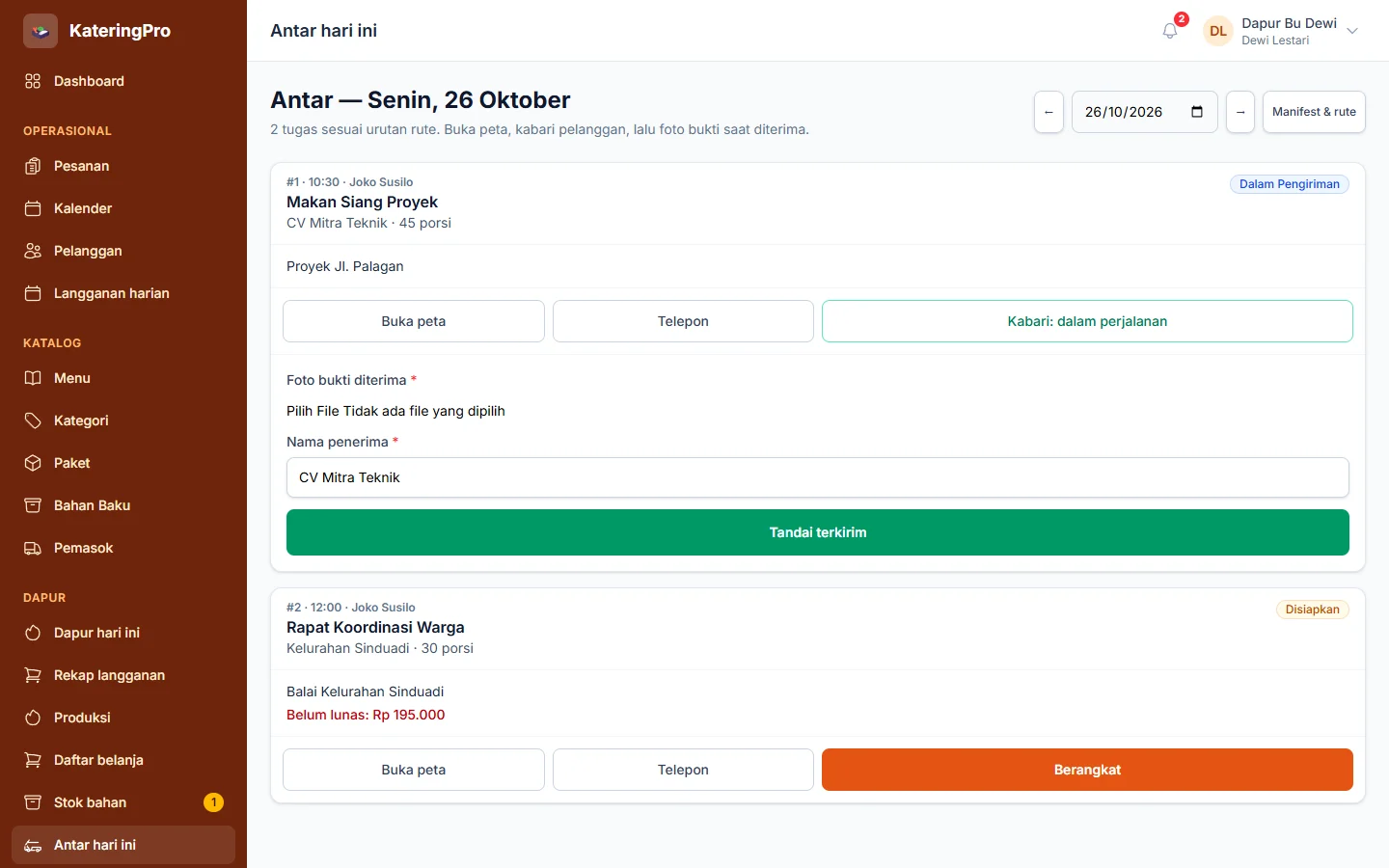The height and width of the screenshot is (868, 1389).
Task: Click the Stok bahan icon
Action: tap(33, 802)
